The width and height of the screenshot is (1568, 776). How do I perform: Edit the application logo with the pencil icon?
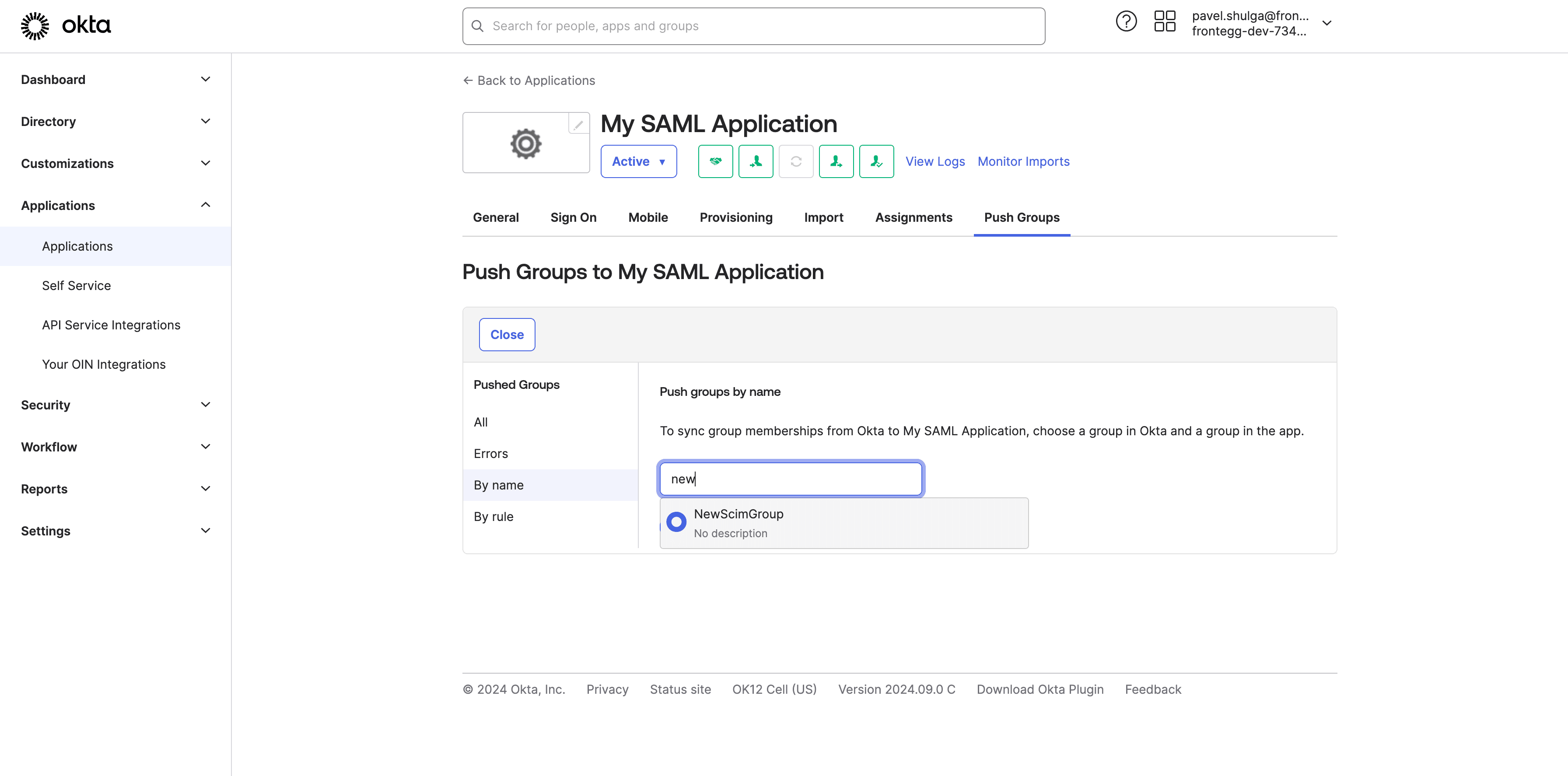tap(578, 124)
